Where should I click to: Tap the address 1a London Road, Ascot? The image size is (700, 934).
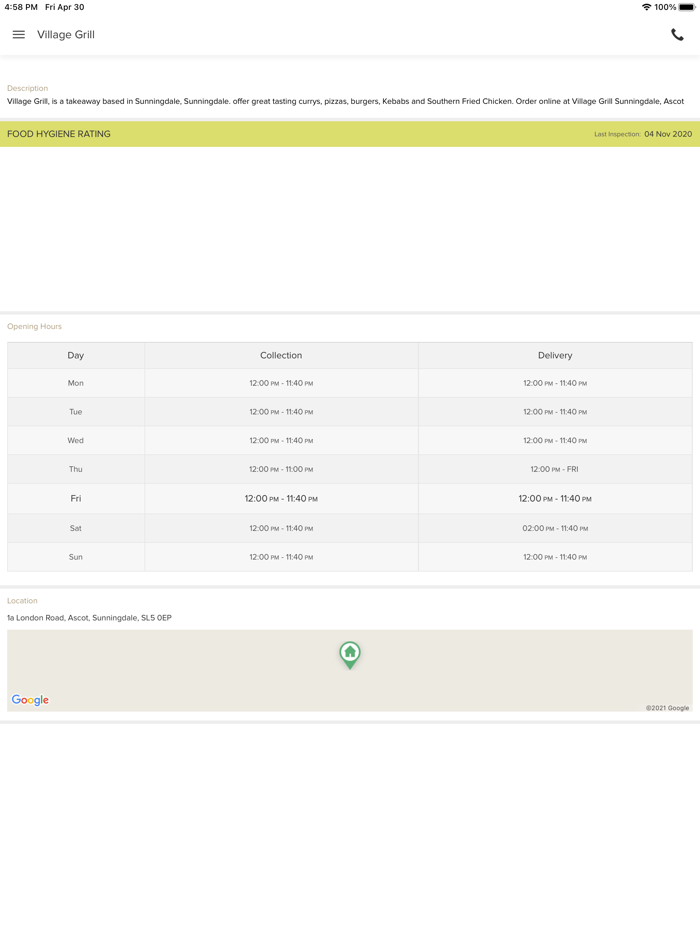click(x=89, y=618)
